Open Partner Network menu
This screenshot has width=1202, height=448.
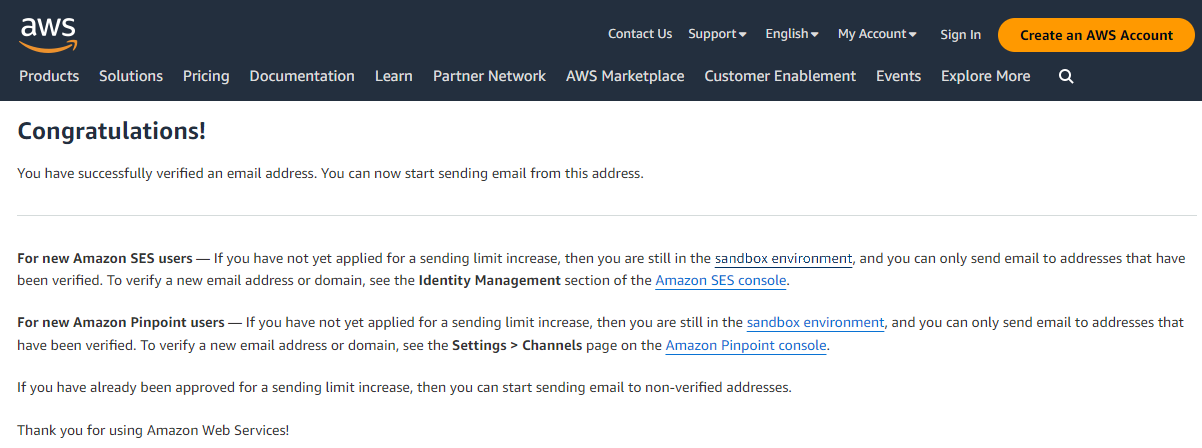(489, 76)
